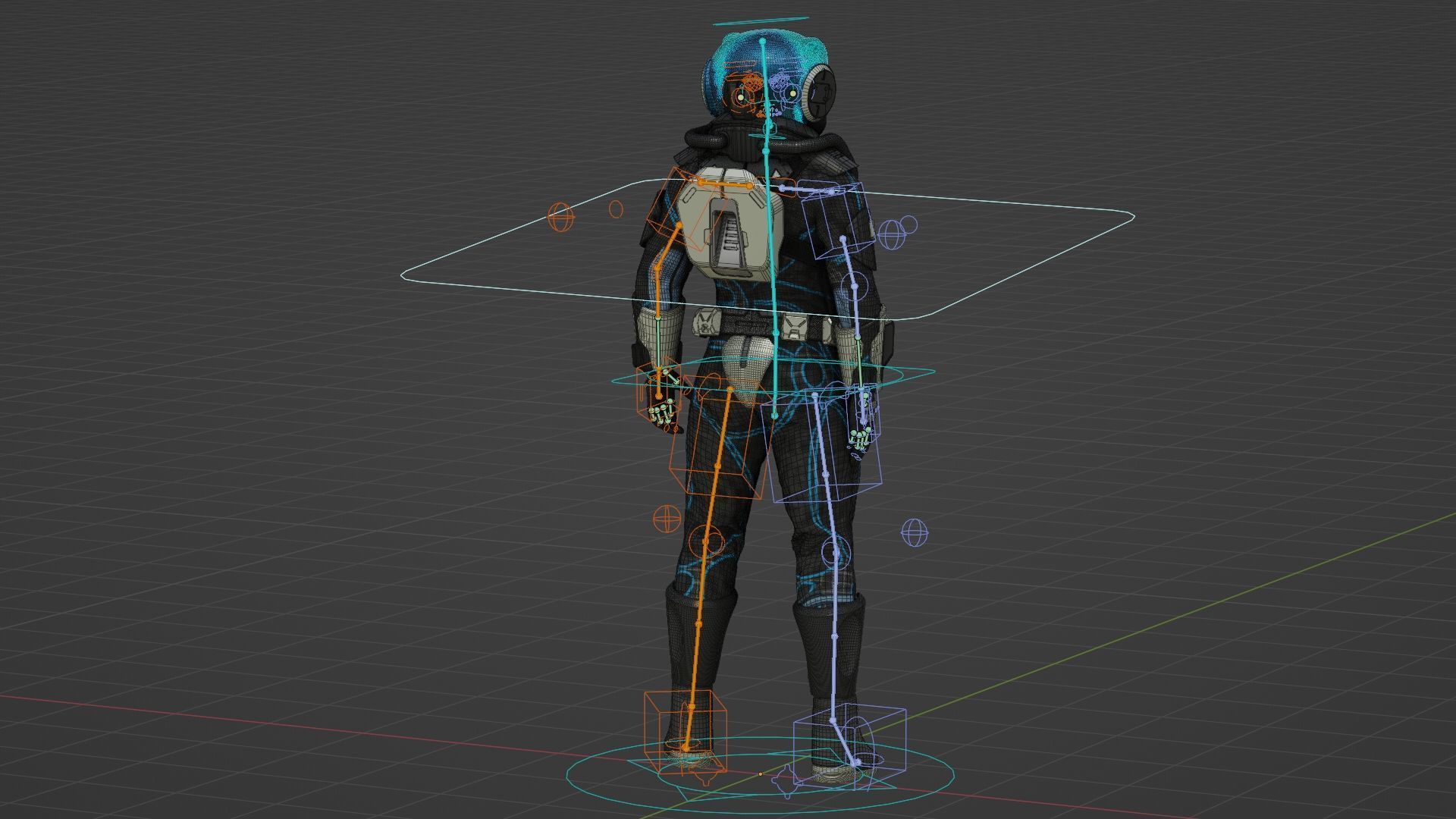The height and width of the screenshot is (819, 1456).
Task: Select the purple upper arm bone
Action: 849,262
